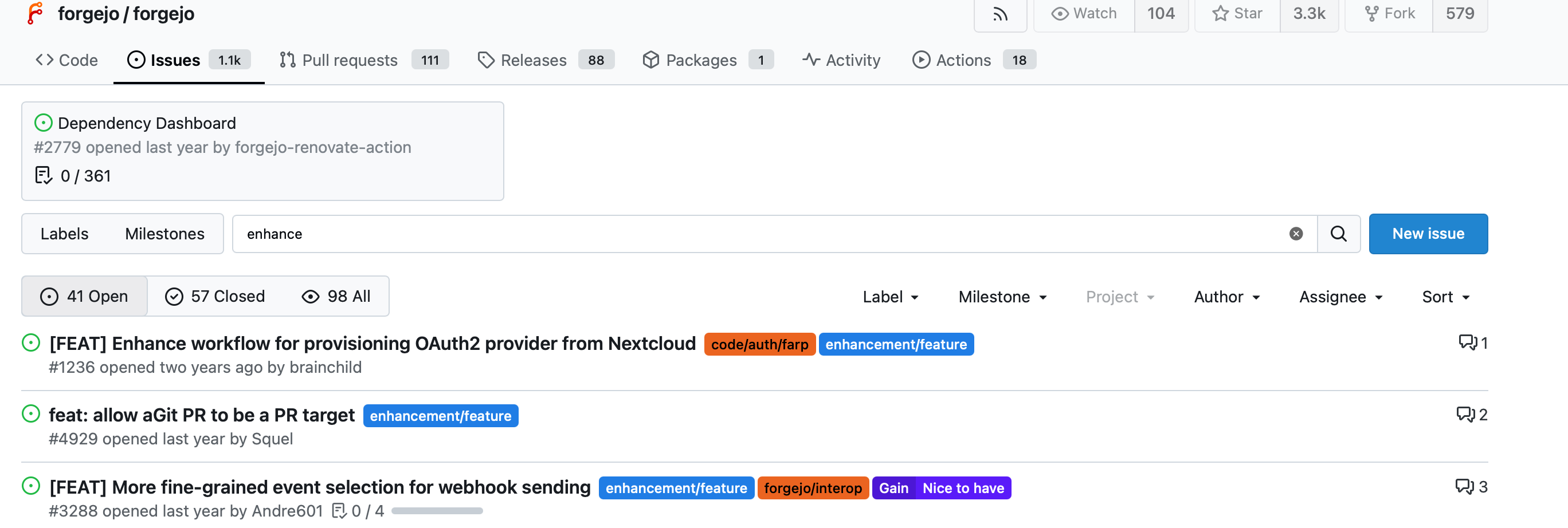
Task: Click the RSS feed icon
Action: tap(999, 14)
